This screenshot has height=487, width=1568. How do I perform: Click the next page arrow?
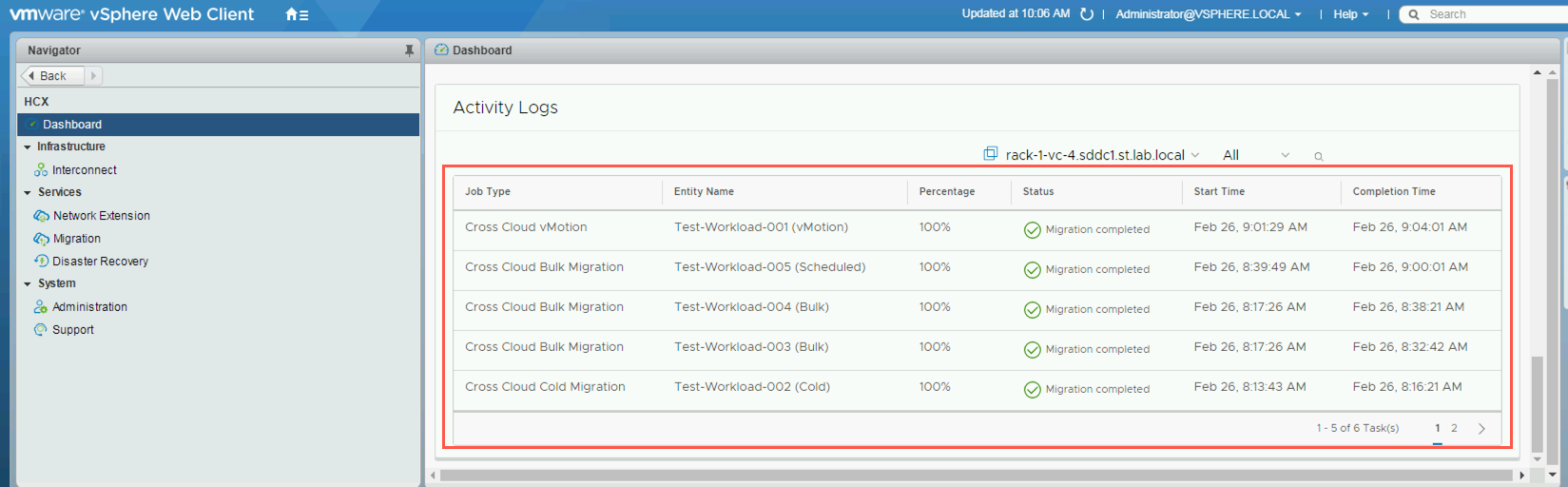tap(1481, 429)
